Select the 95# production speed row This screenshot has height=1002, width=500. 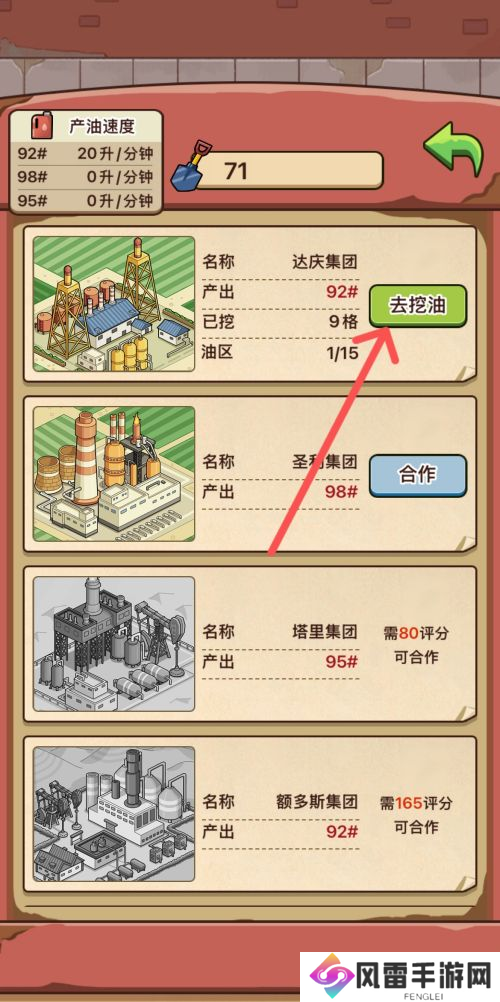pos(85,200)
